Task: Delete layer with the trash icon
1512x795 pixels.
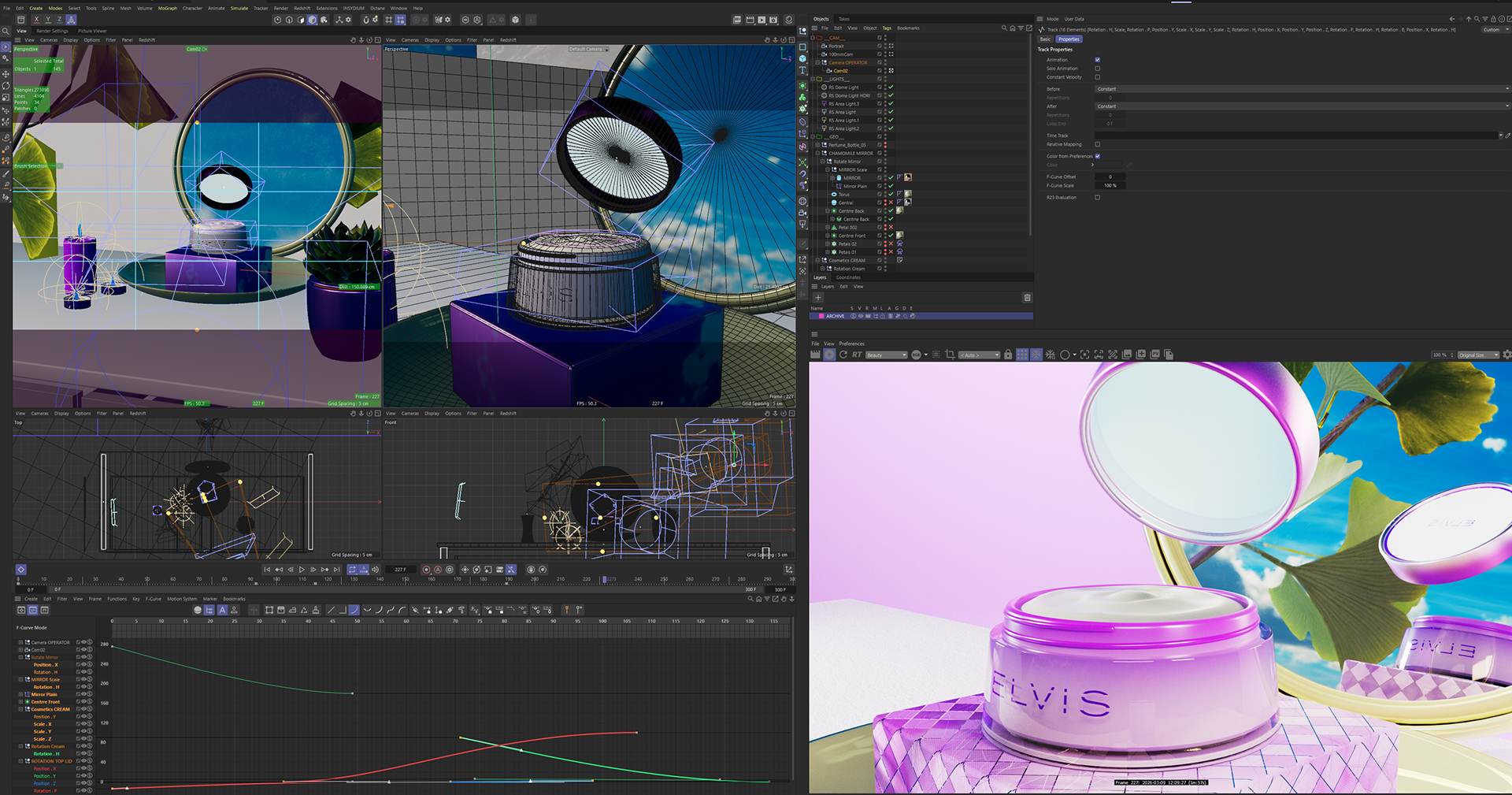Action: [1027, 298]
